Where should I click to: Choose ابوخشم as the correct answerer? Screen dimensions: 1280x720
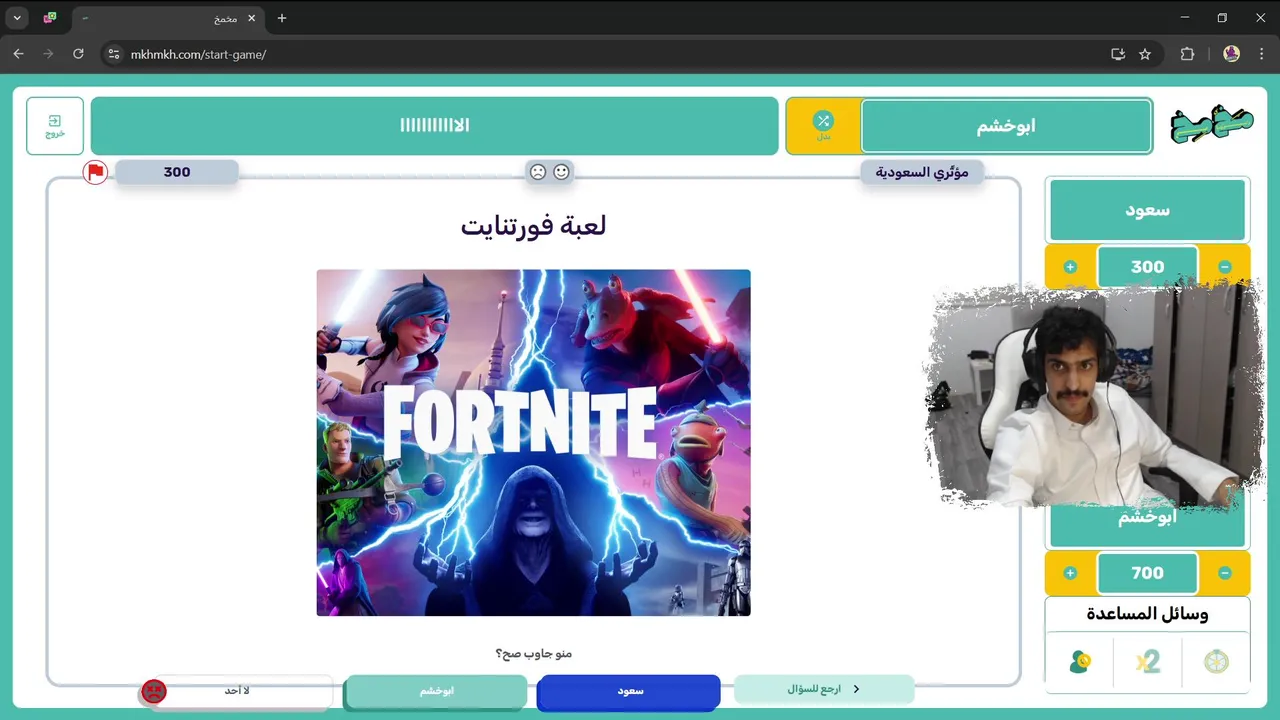436,691
